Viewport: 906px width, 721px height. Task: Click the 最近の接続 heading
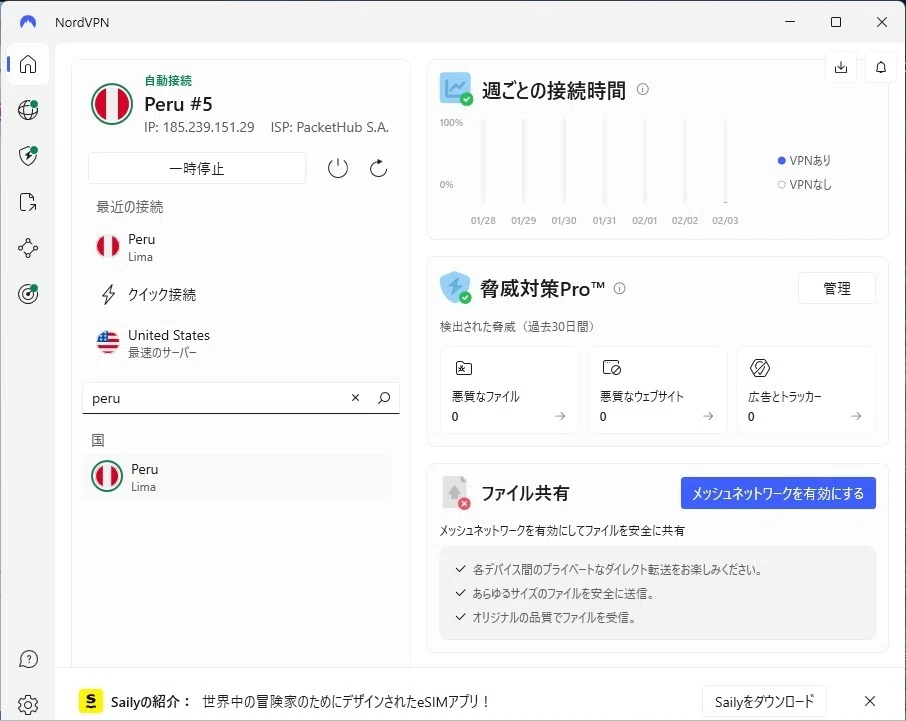coord(129,207)
